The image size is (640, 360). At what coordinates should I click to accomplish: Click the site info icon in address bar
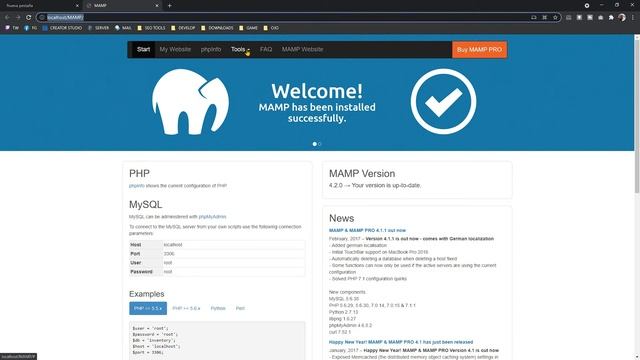[42, 18]
